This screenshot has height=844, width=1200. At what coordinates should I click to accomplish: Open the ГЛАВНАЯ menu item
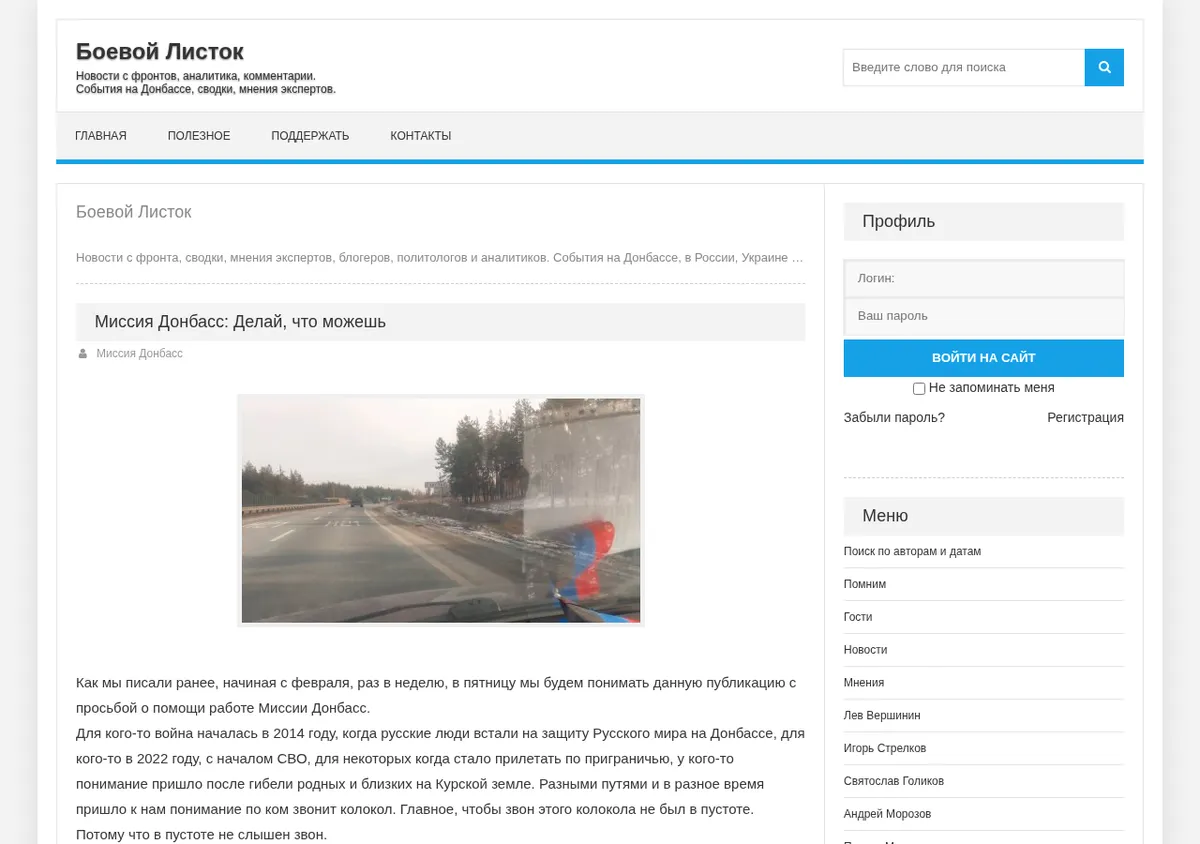101,136
